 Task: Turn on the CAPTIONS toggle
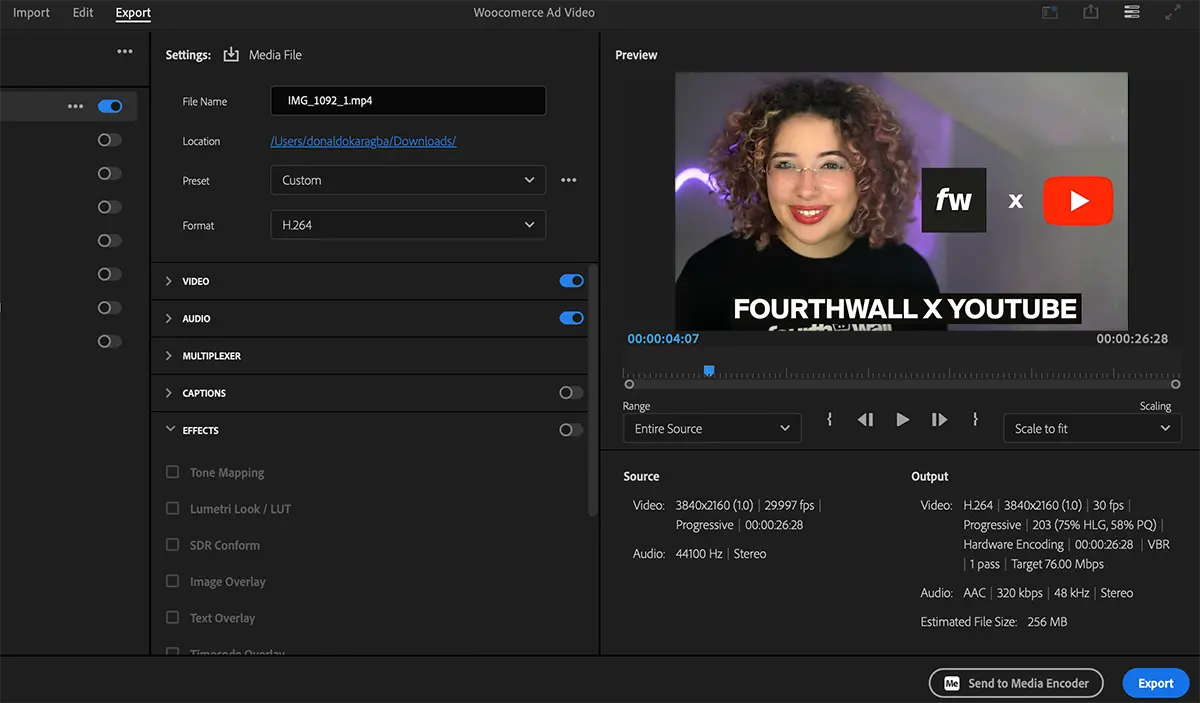click(x=571, y=393)
